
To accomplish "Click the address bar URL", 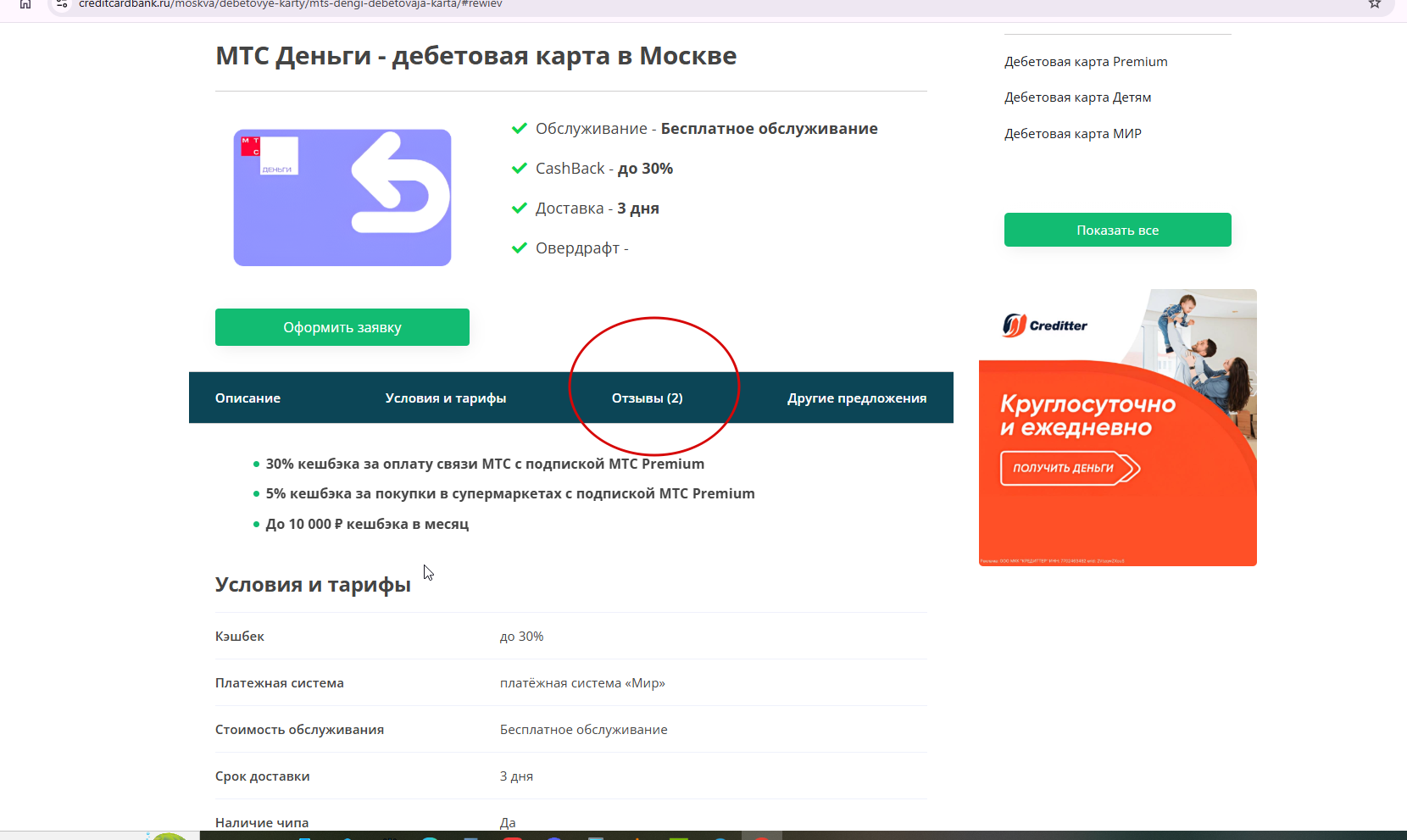I will [291, 4].
